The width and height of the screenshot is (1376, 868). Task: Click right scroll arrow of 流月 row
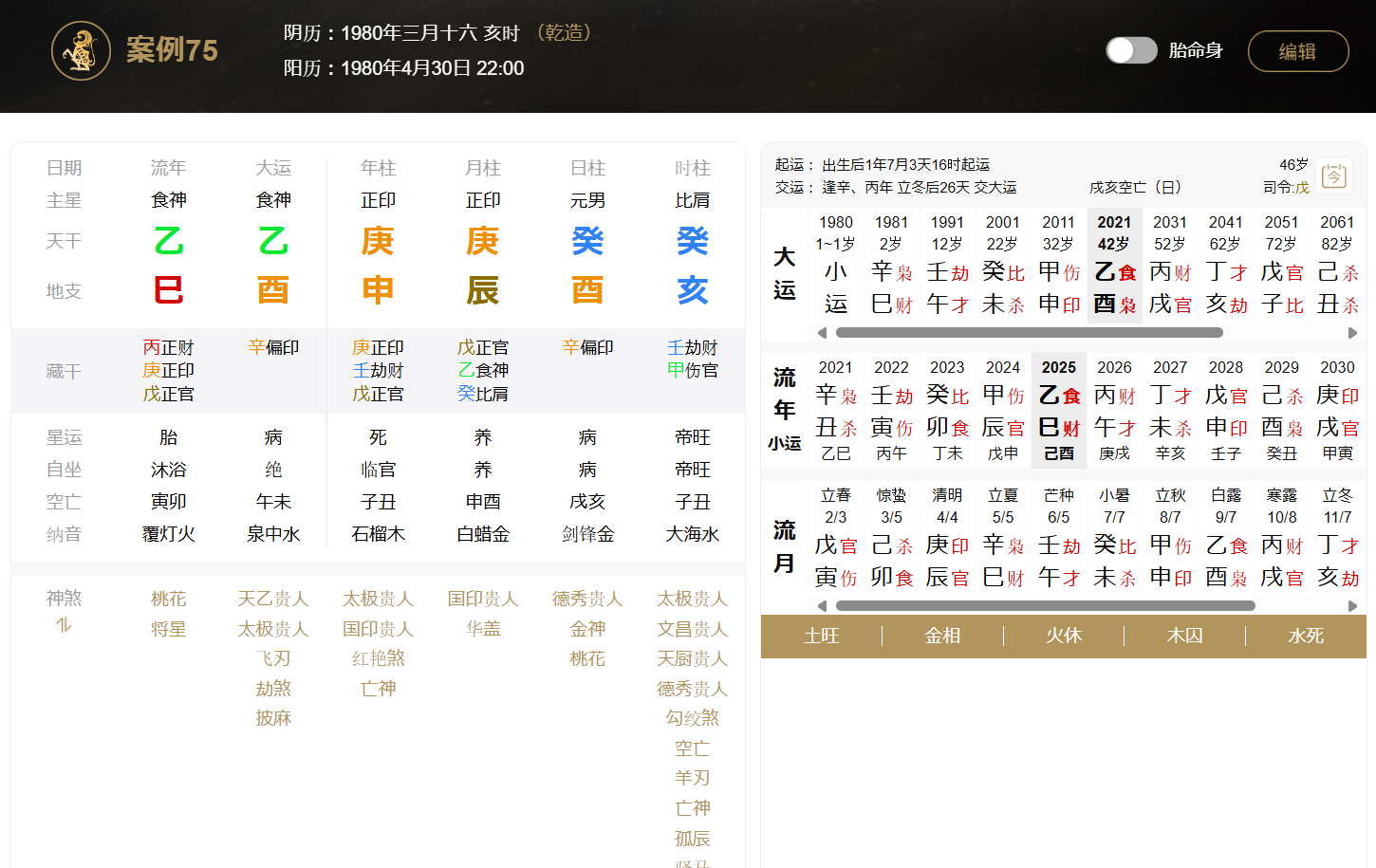click(x=1352, y=605)
